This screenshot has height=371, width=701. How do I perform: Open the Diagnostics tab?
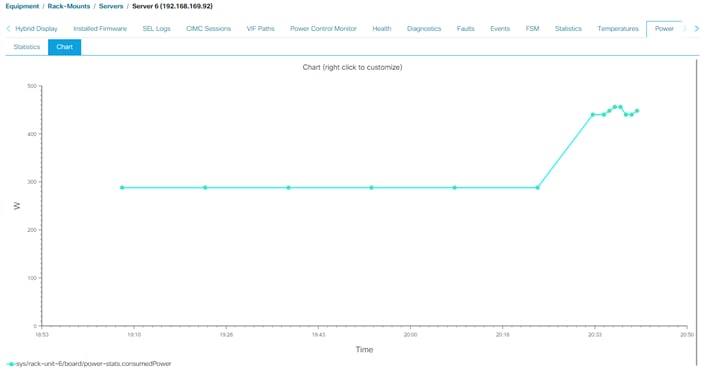424,29
